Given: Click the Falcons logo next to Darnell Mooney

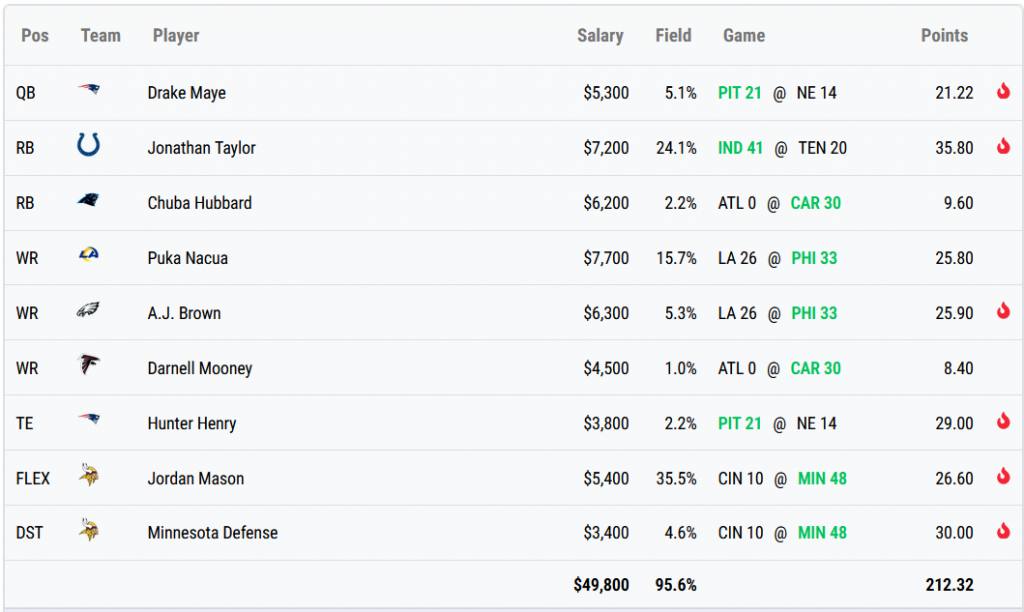Looking at the screenshot, I should click(x=89, y=367).
